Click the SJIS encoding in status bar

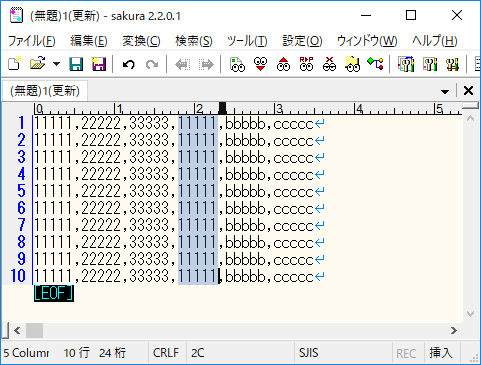coord(309,353)
